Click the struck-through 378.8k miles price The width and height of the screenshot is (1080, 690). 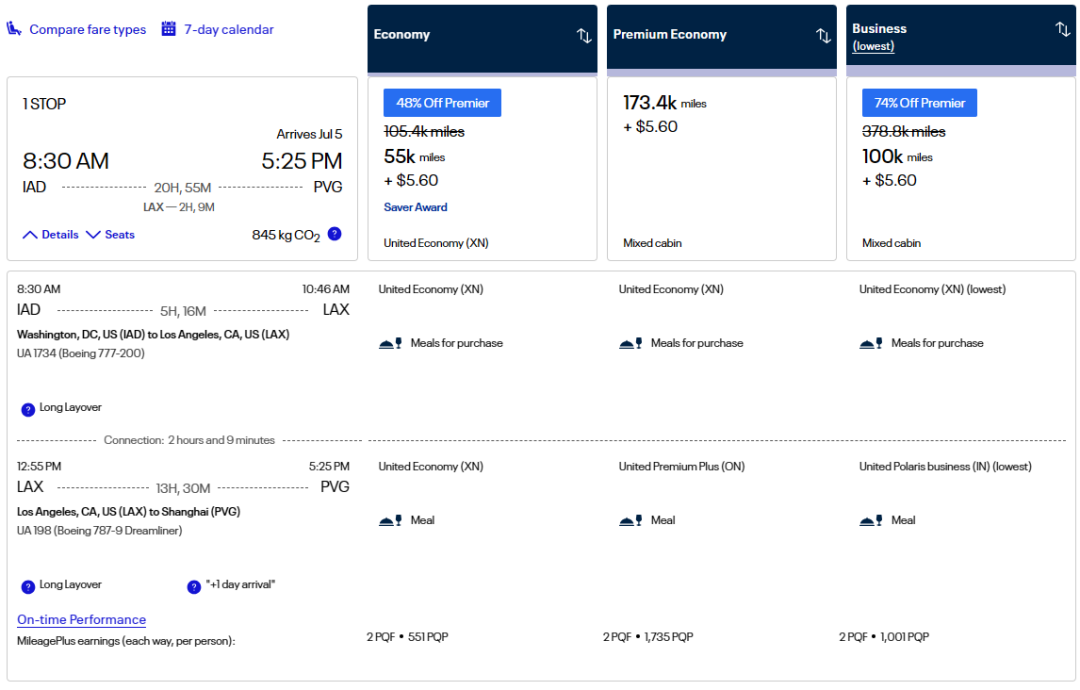tap(904, 132)
